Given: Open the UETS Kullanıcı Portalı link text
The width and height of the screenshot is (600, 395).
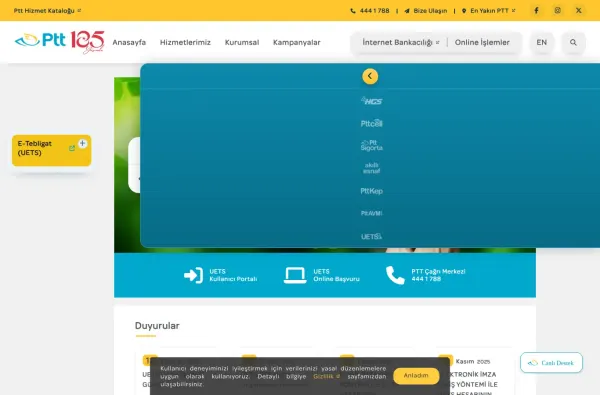Looking at the screenshot, I should coord(233,275).
